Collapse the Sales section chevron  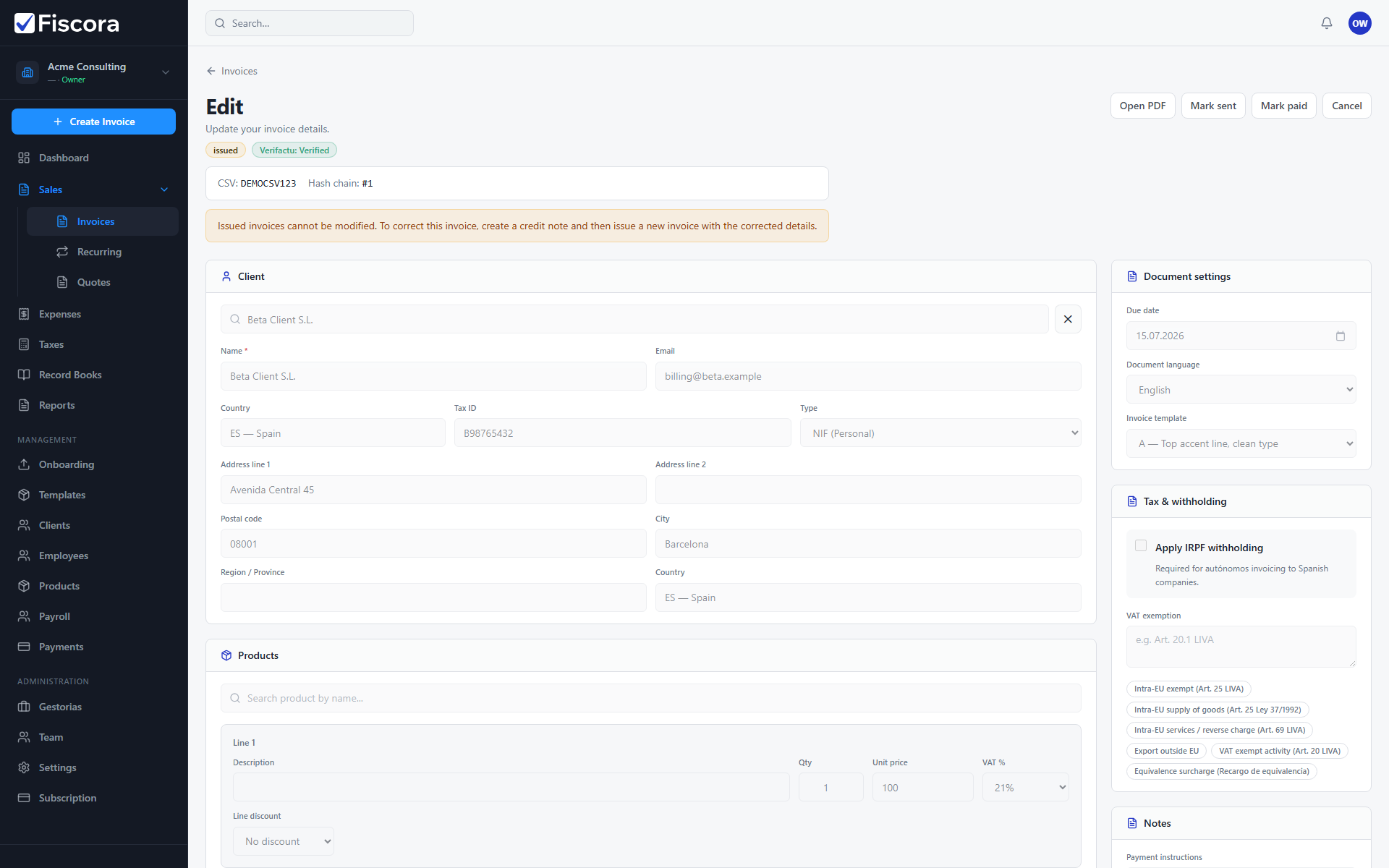point(164,190)
